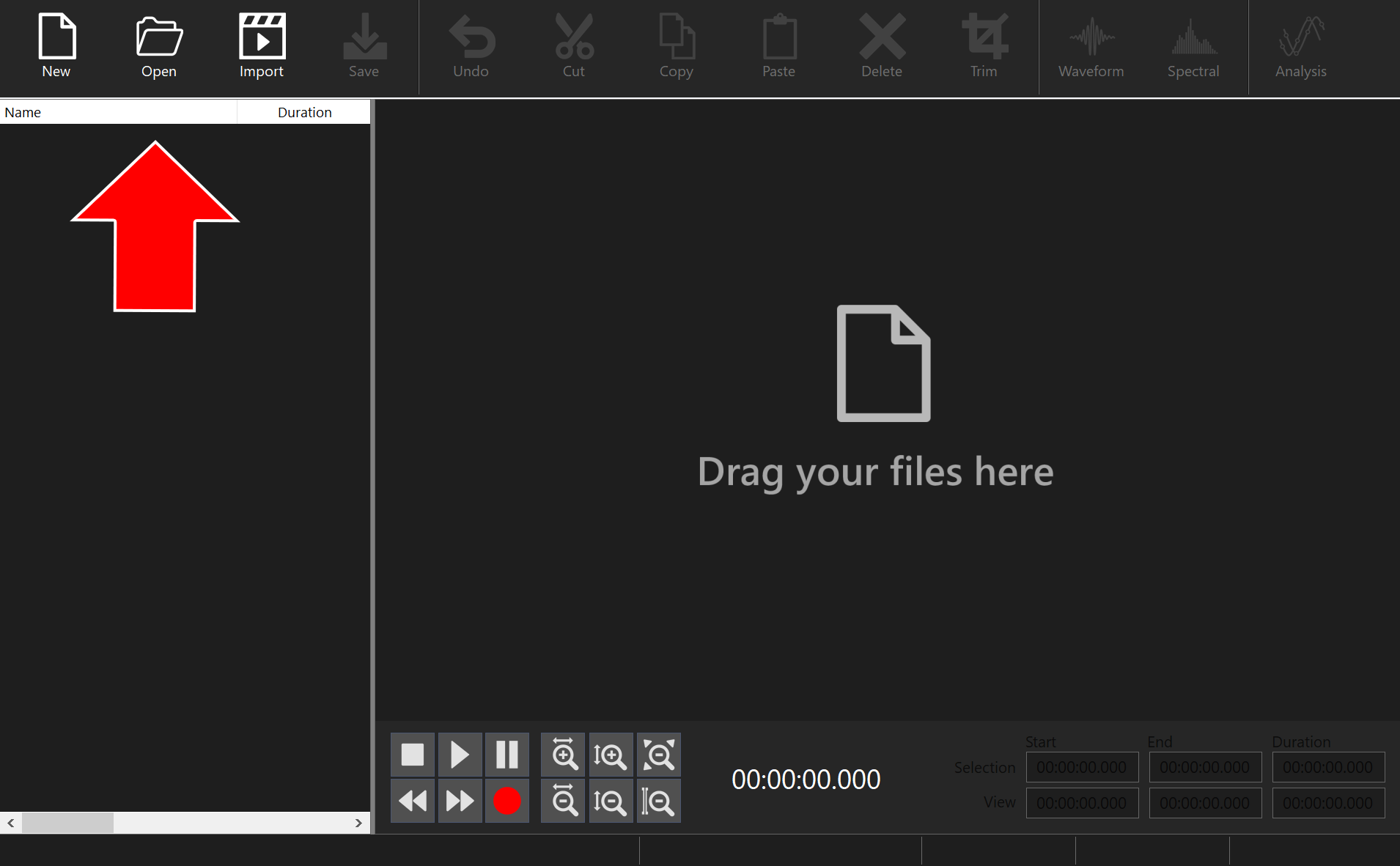This screenshot has width=1400, height=866.
Task: Click the document icon in the drop area
Action: click(x=883, y=363)
